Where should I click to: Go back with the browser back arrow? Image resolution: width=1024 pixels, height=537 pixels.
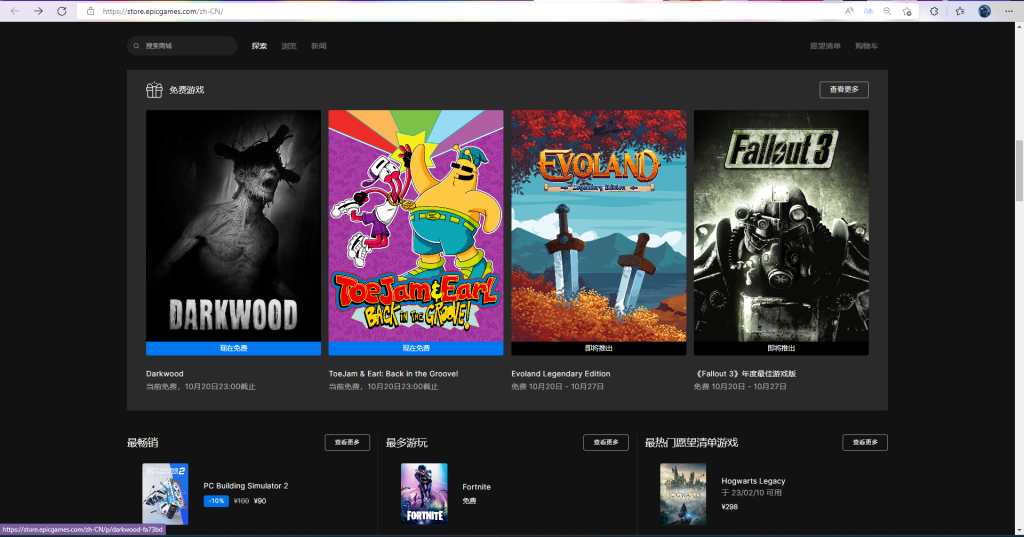coord(15,11)
